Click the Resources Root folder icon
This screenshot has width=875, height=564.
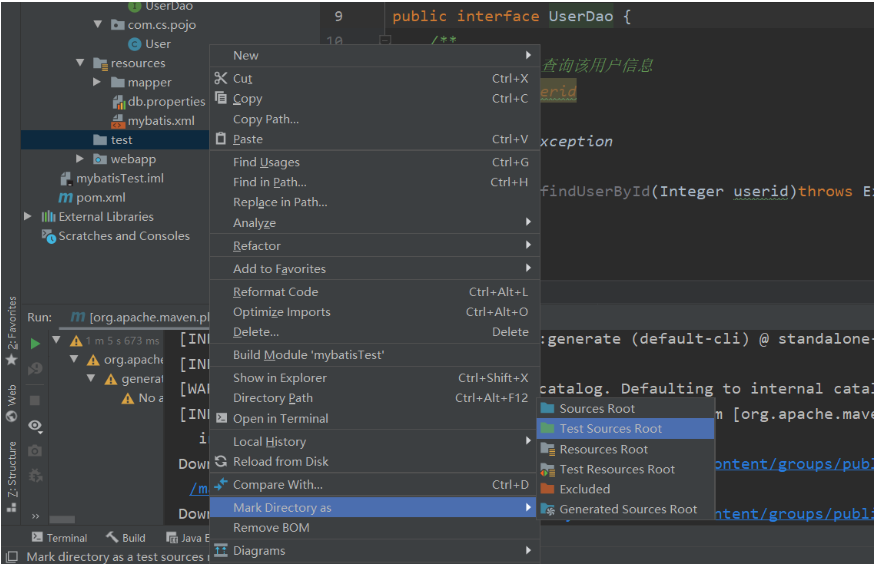tap(547, 449)
